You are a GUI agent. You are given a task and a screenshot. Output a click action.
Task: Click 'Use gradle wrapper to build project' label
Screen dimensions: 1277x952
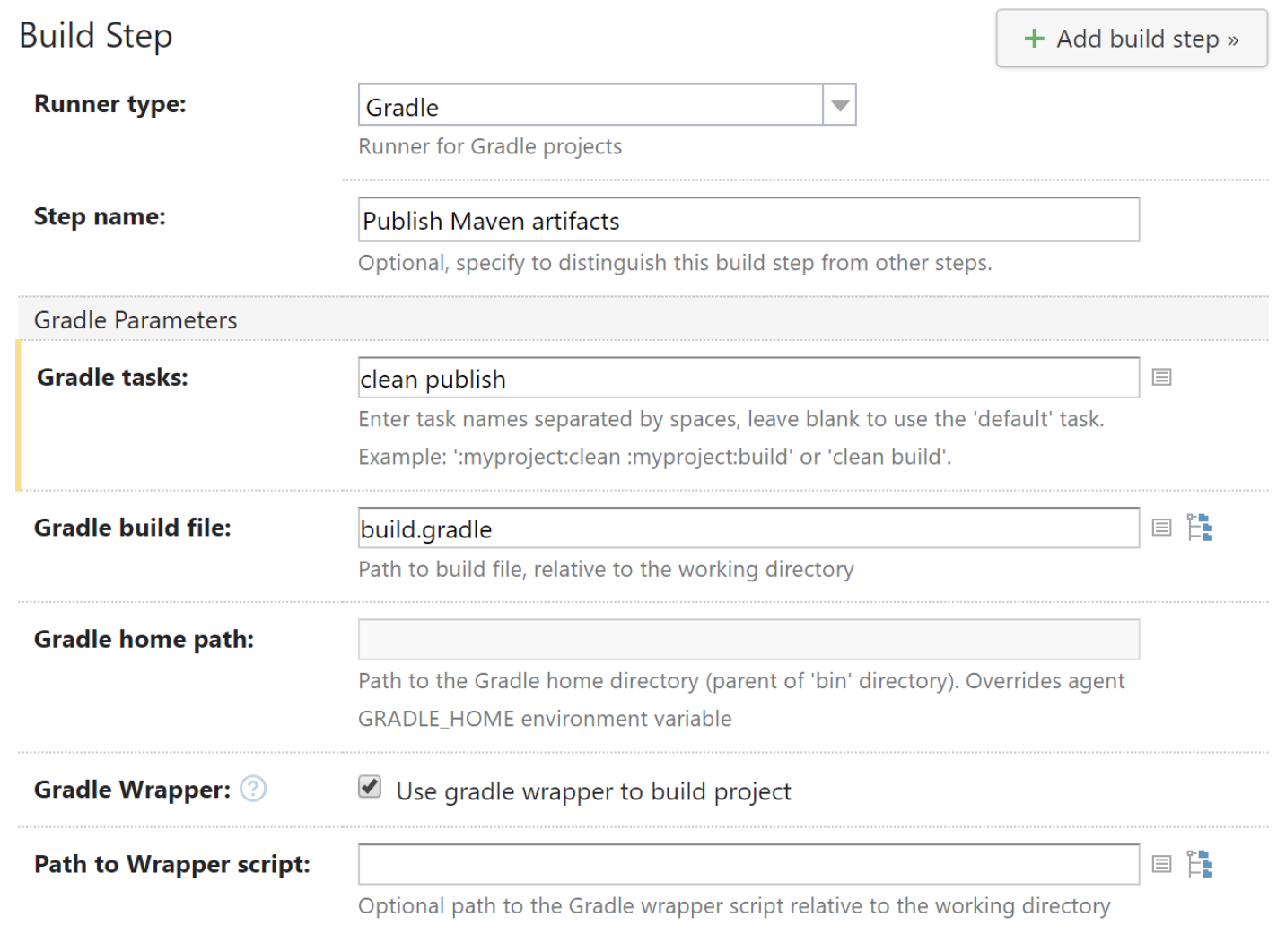(593, 791)
